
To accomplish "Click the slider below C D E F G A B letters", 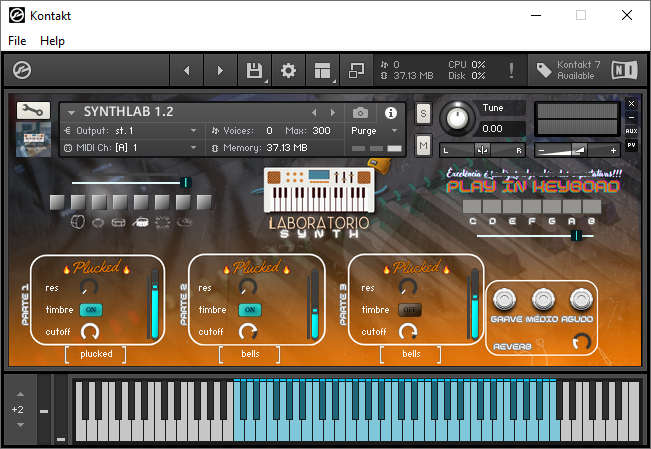I will click(x=535, y=236).
